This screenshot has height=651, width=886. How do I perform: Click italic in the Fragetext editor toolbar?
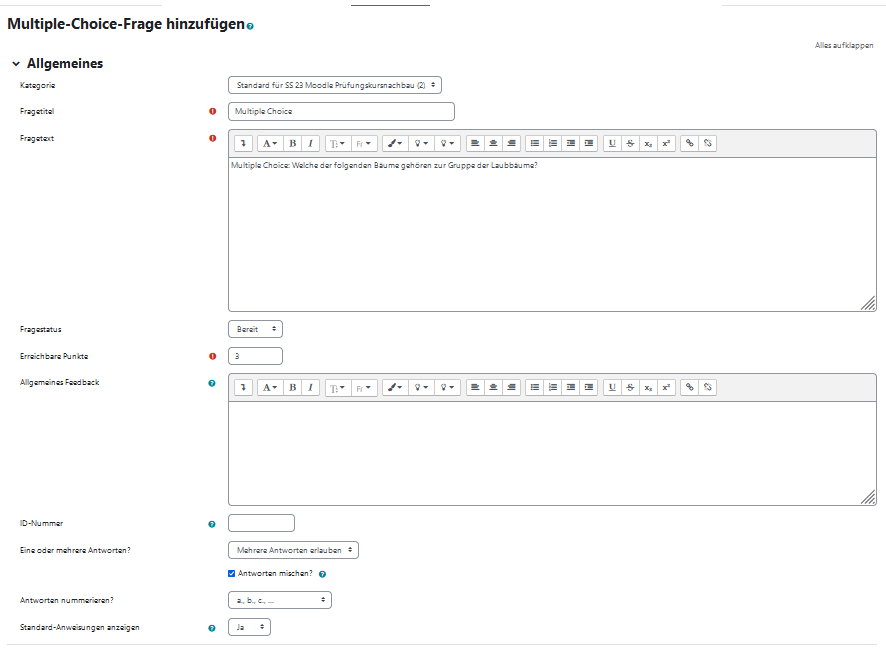(310, 143)
